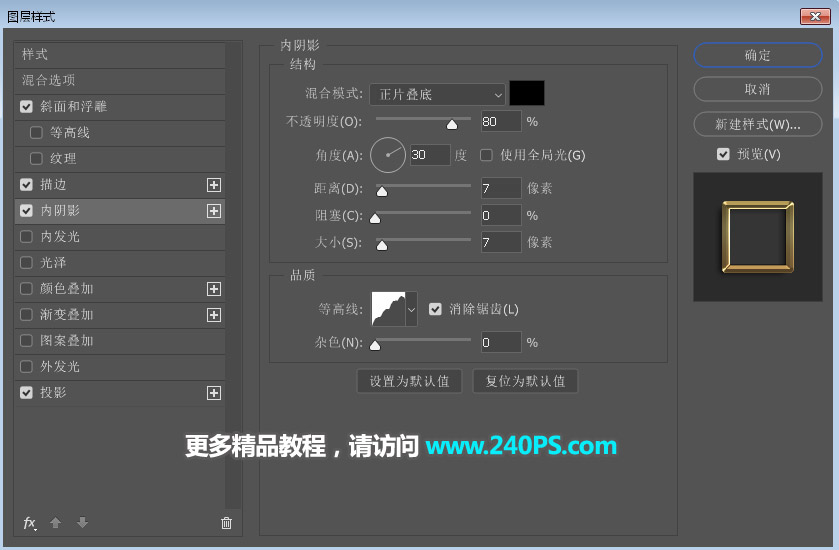The image size is (839, 550).
Task: Enable 等高线 sub-option checkbox
Action: [x=36, y=132]
